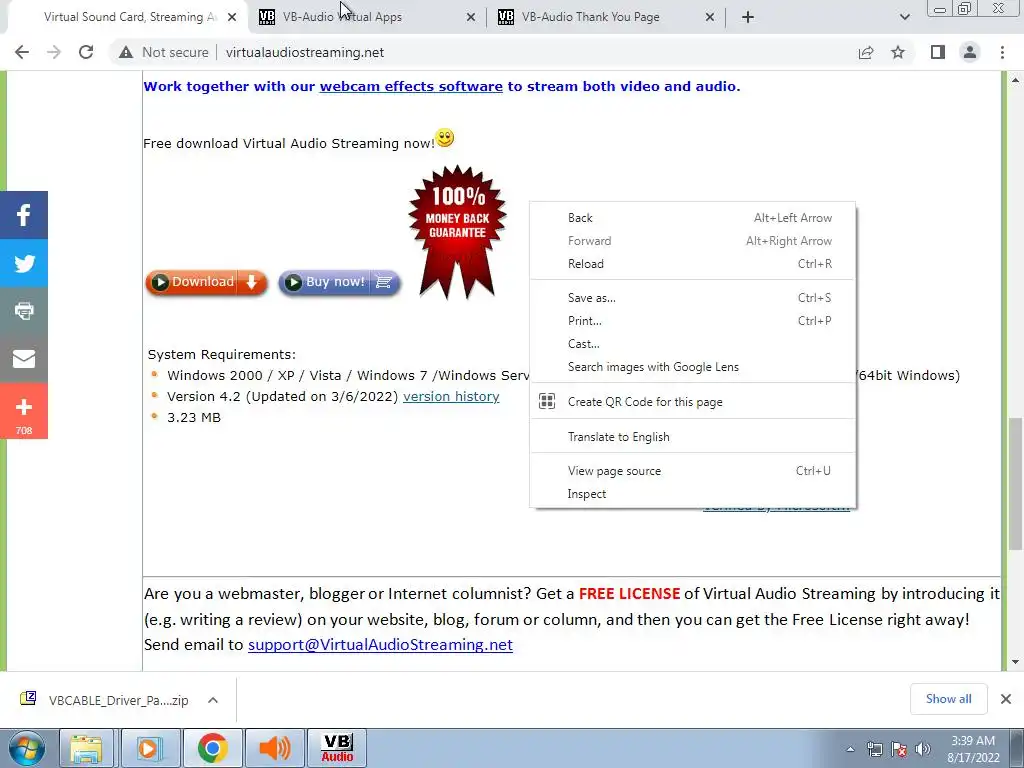
Task: Open the version history link
Action: click(x=451, y=396)
